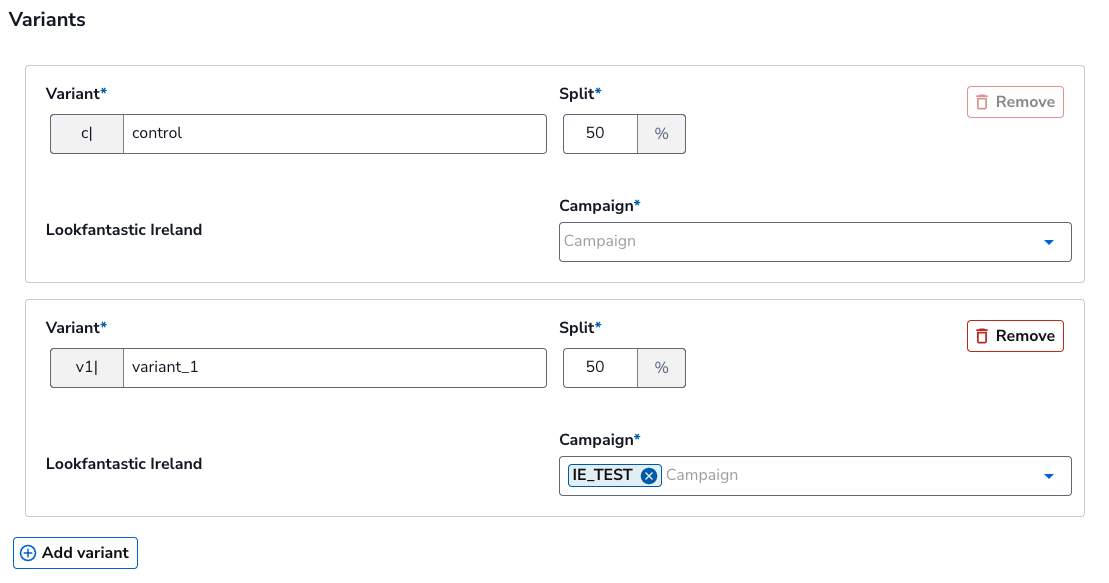This screenshot has height=583, width=1109.
Task: Click the IE_TEST campaign chip label
Action: [603, 476]
